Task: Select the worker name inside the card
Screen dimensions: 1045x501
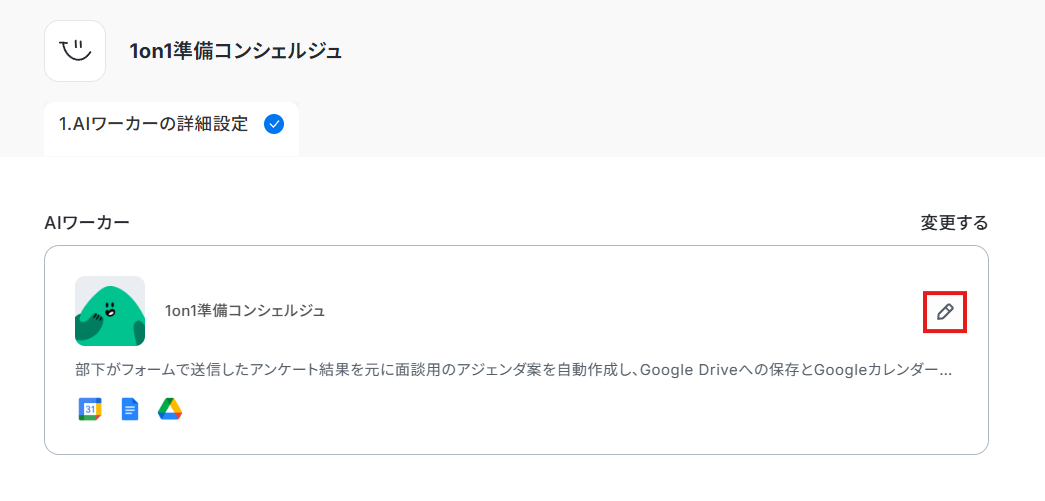Action: (x=245, y=311)
